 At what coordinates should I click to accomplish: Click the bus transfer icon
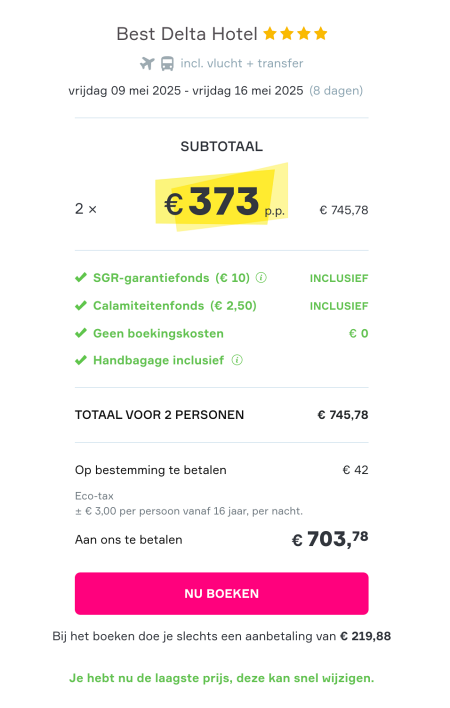coord(167,64)
